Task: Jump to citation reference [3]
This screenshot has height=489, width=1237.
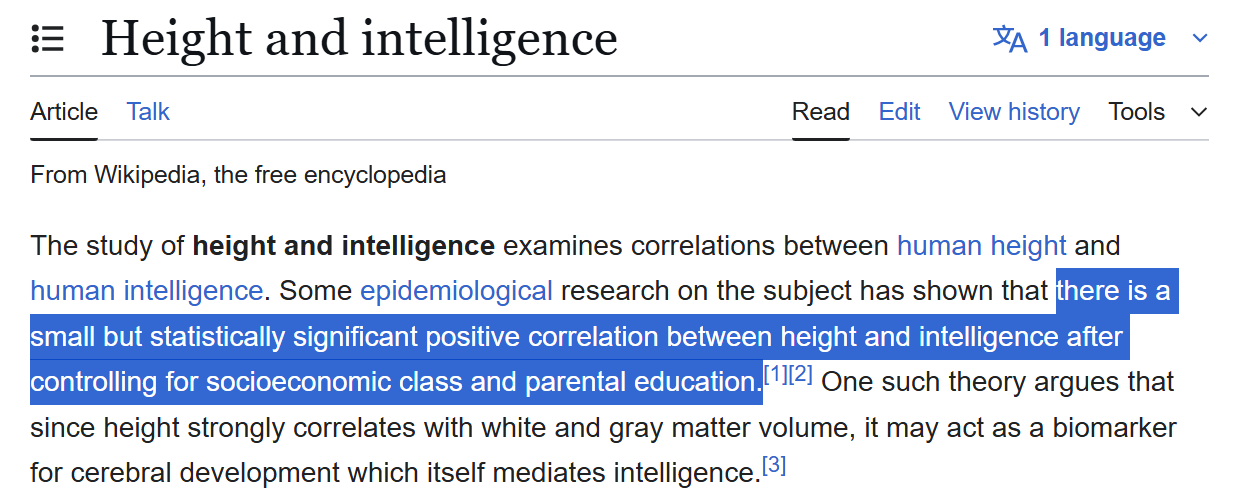Action: coord(774,465)
